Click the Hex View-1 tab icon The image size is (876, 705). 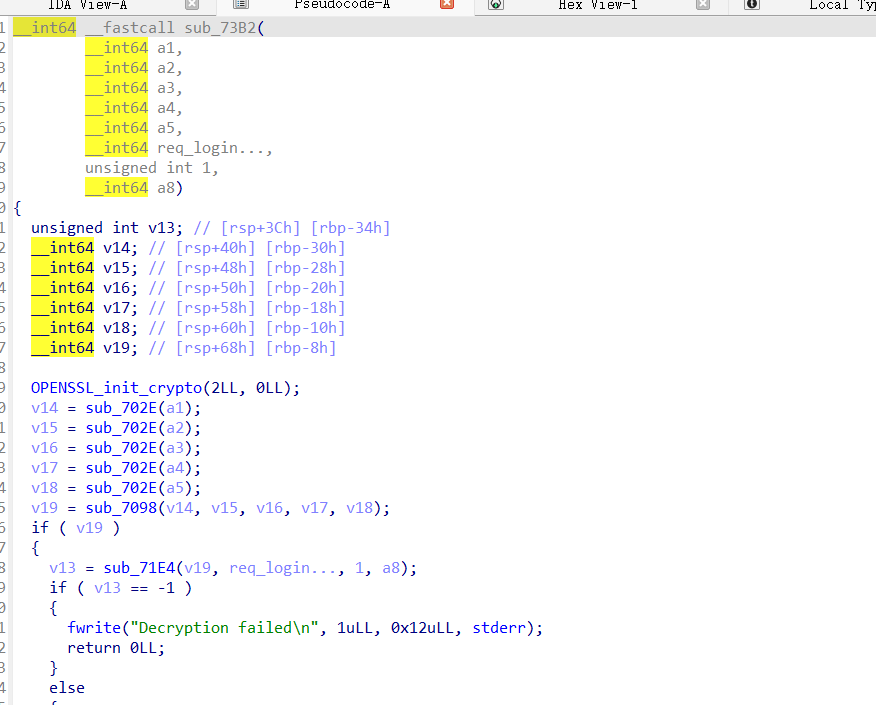tap(496, 4)
